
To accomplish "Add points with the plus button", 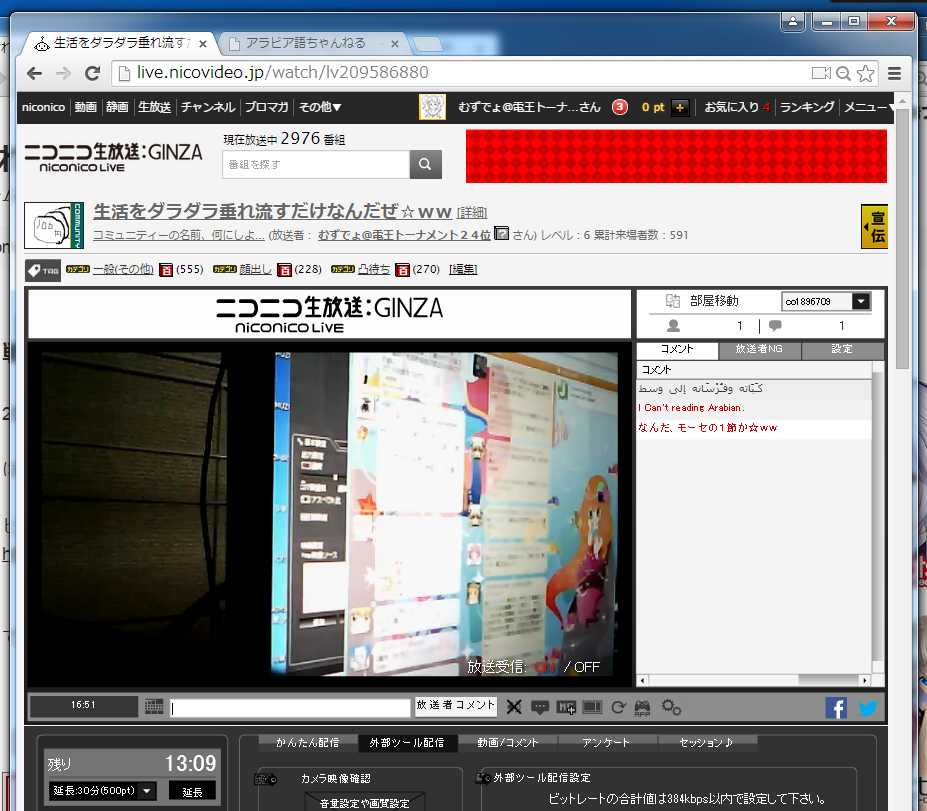I will [680, 108].
